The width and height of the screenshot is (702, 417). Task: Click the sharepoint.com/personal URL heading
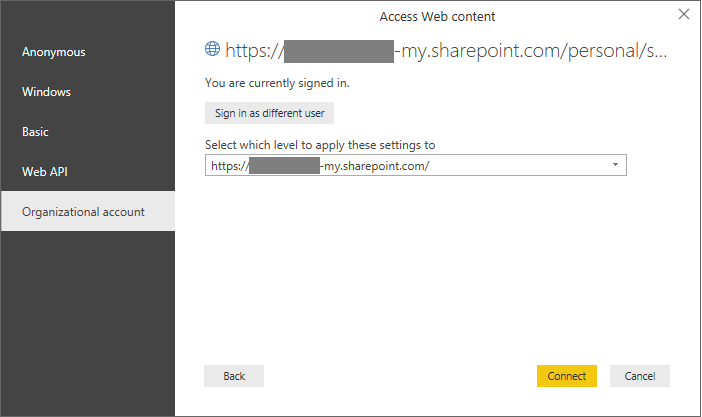446,51
